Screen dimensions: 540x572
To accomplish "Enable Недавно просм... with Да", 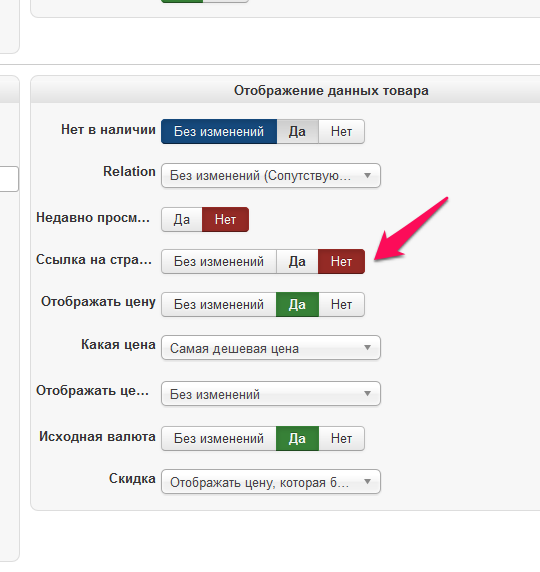I will 182,220.
